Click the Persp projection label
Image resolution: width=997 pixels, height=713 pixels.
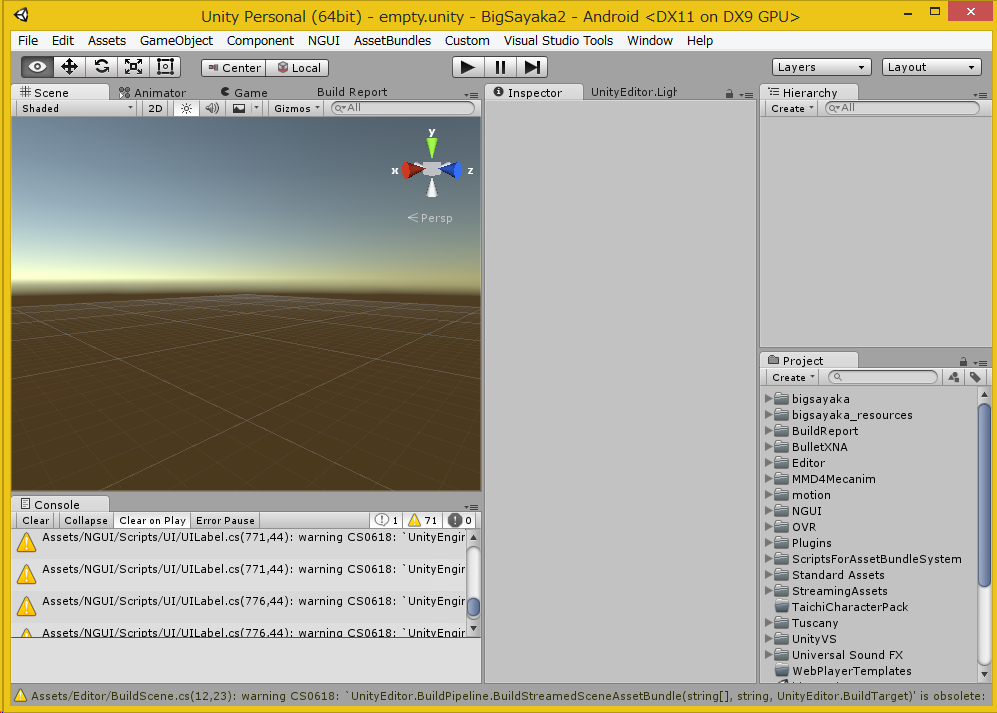point(430,218)
